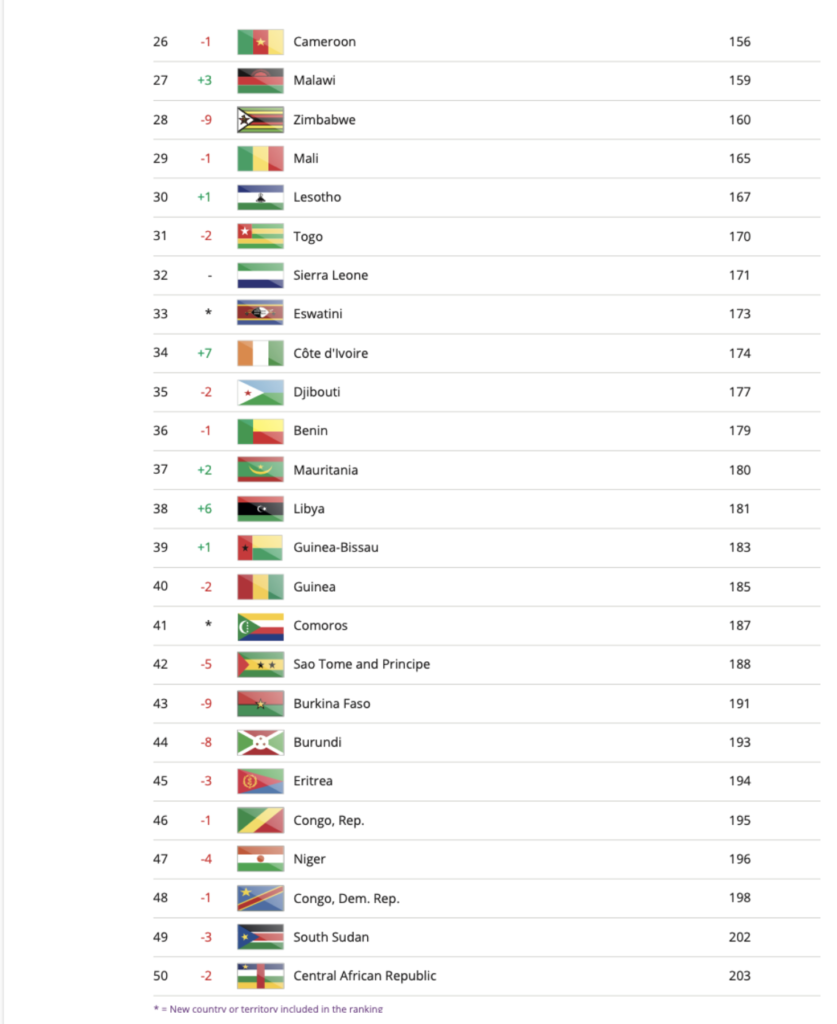Click the Zimbabwe flag icon

[x=260, y=120]
